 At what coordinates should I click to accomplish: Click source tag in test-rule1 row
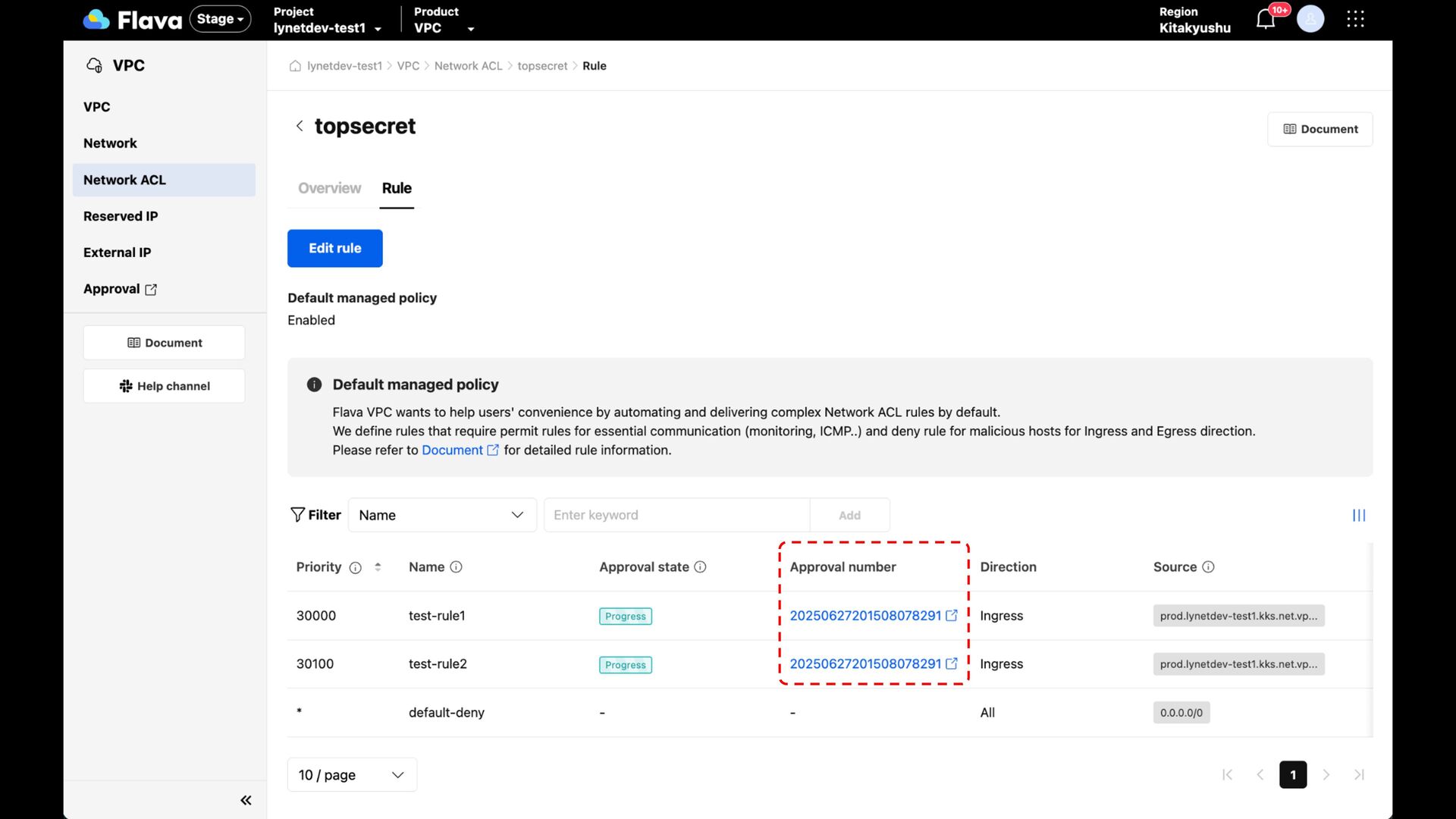click(x=1238, y=615)
